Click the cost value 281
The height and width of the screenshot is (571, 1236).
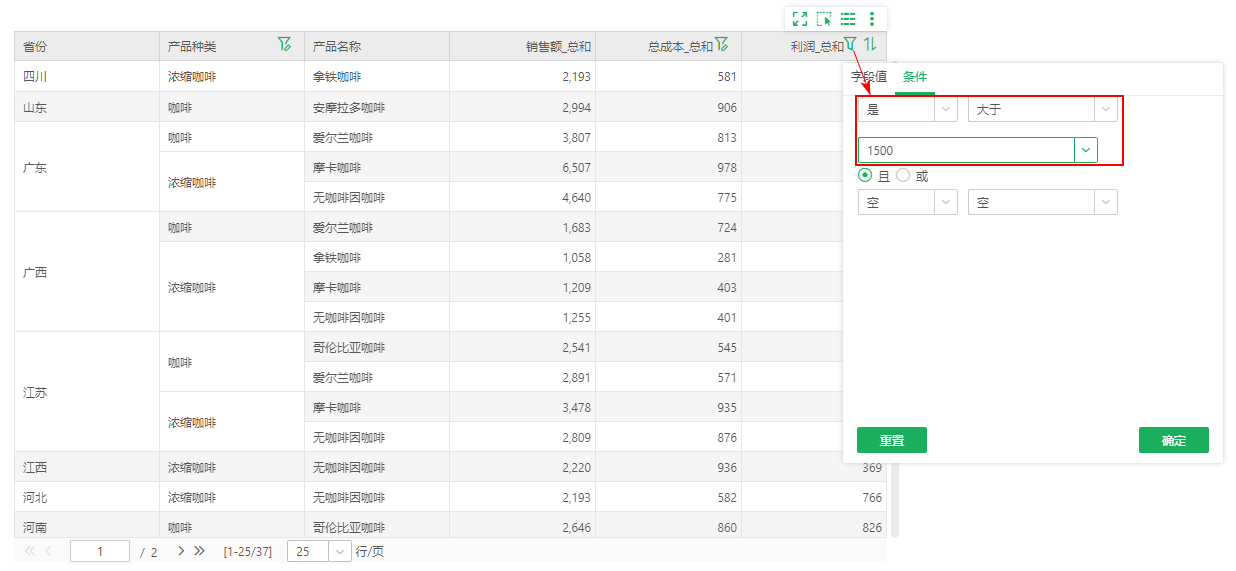point(668,257)
